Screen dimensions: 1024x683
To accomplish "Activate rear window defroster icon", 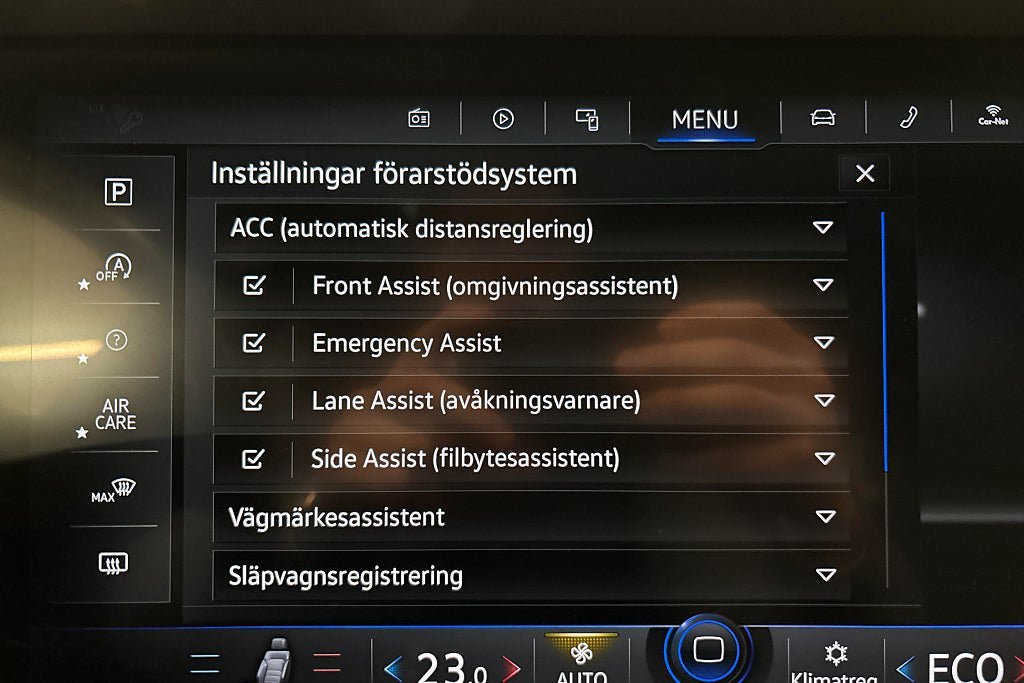I will 113,563.
